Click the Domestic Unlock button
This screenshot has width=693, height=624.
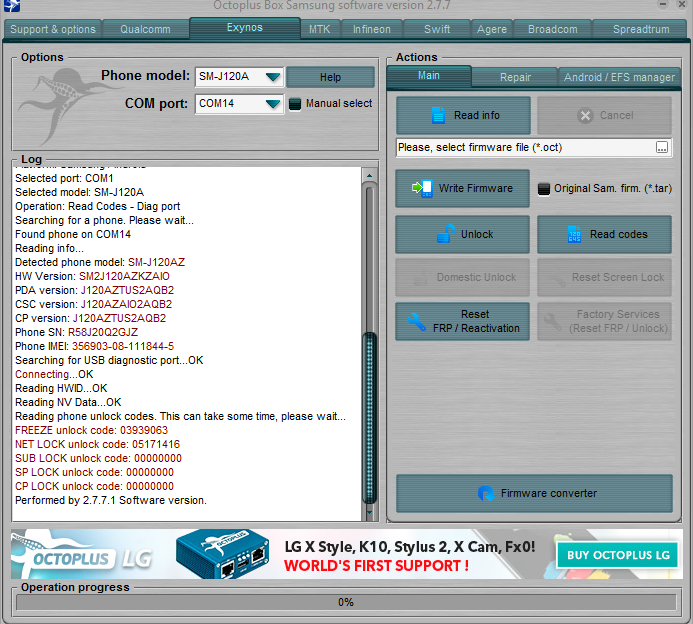pos(462,278)
